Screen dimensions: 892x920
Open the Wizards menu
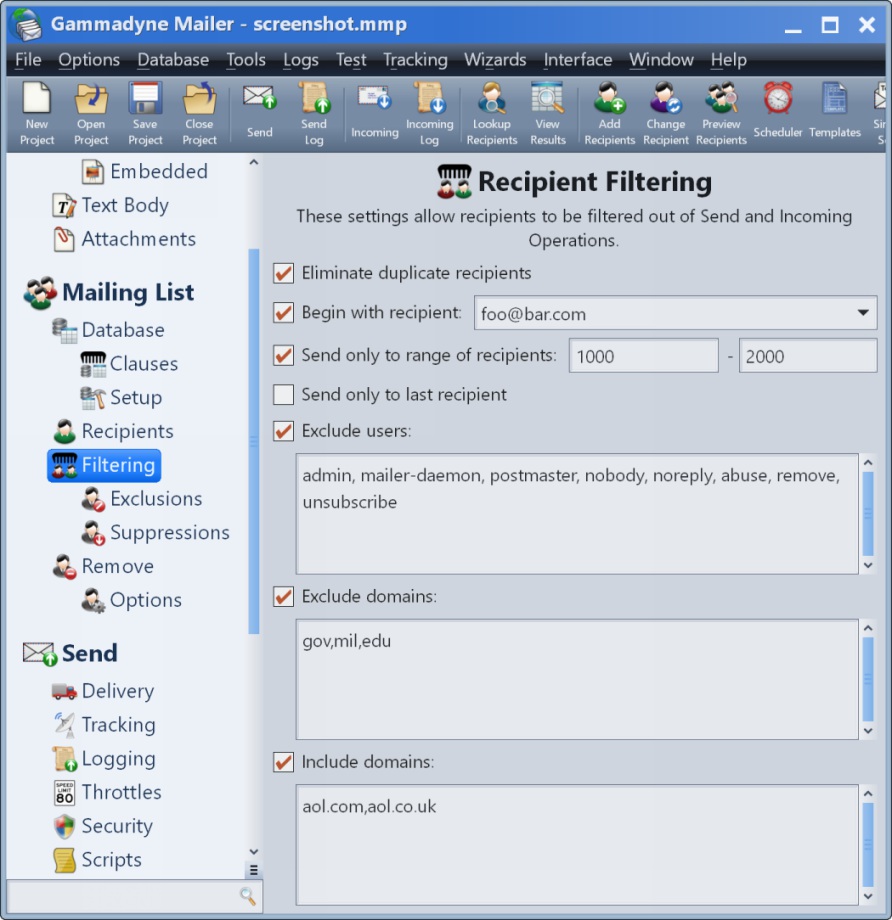(495, 60)
